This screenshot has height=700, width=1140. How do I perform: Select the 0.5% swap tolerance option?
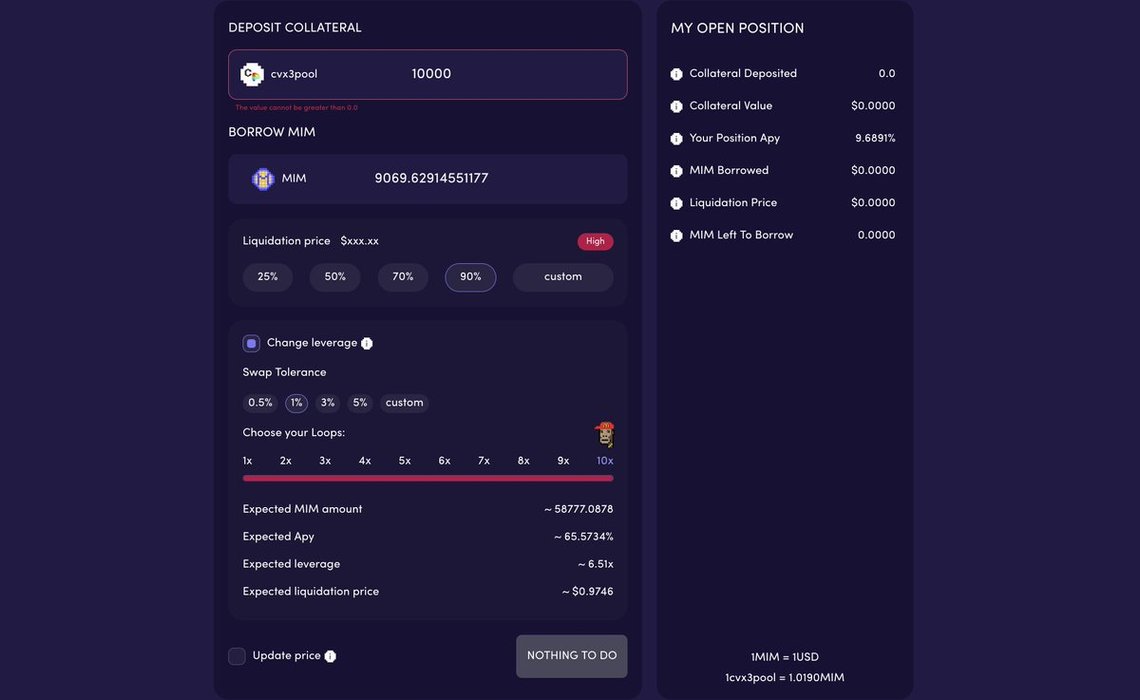pyautogui.click(x=260, y=403)
